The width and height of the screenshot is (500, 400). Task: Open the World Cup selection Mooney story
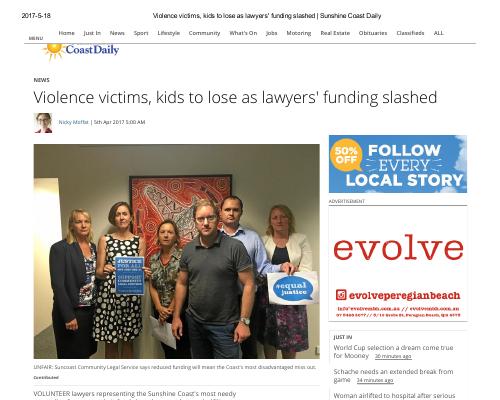click(393, 352)
